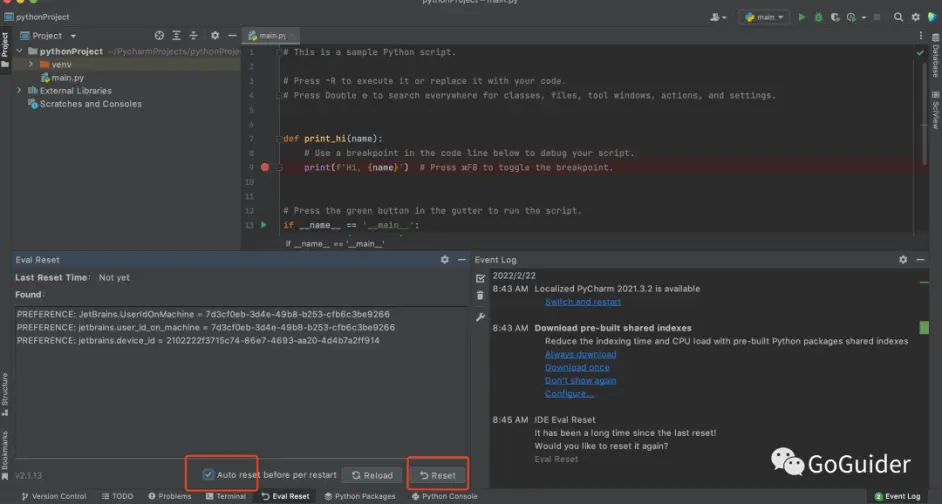Viewport: 942px width, 504px height.
Task: Click the Switch and restart link
Action: 583,302
